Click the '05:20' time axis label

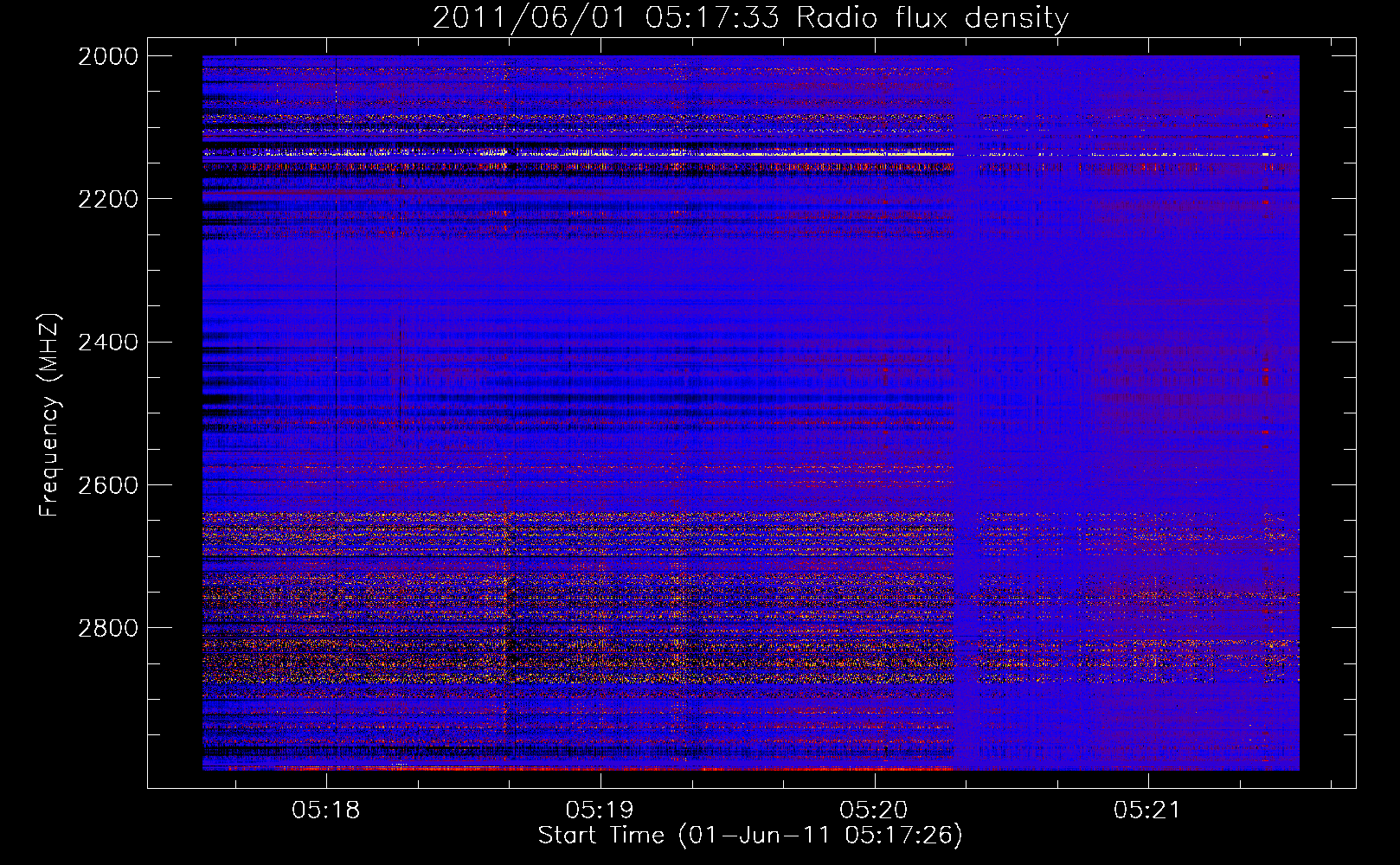click(x=874, y=811)
